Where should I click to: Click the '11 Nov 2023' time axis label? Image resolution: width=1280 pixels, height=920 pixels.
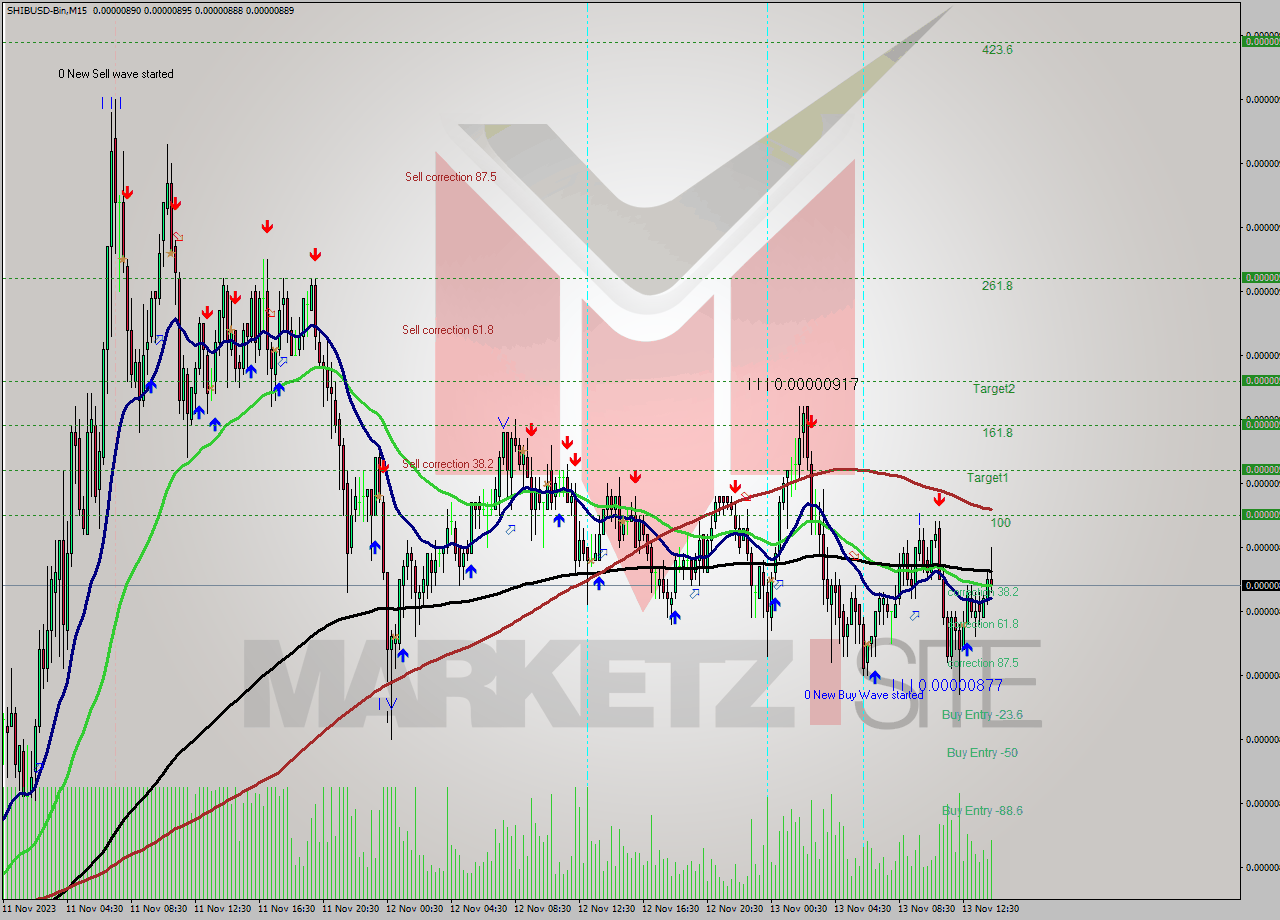29,909
